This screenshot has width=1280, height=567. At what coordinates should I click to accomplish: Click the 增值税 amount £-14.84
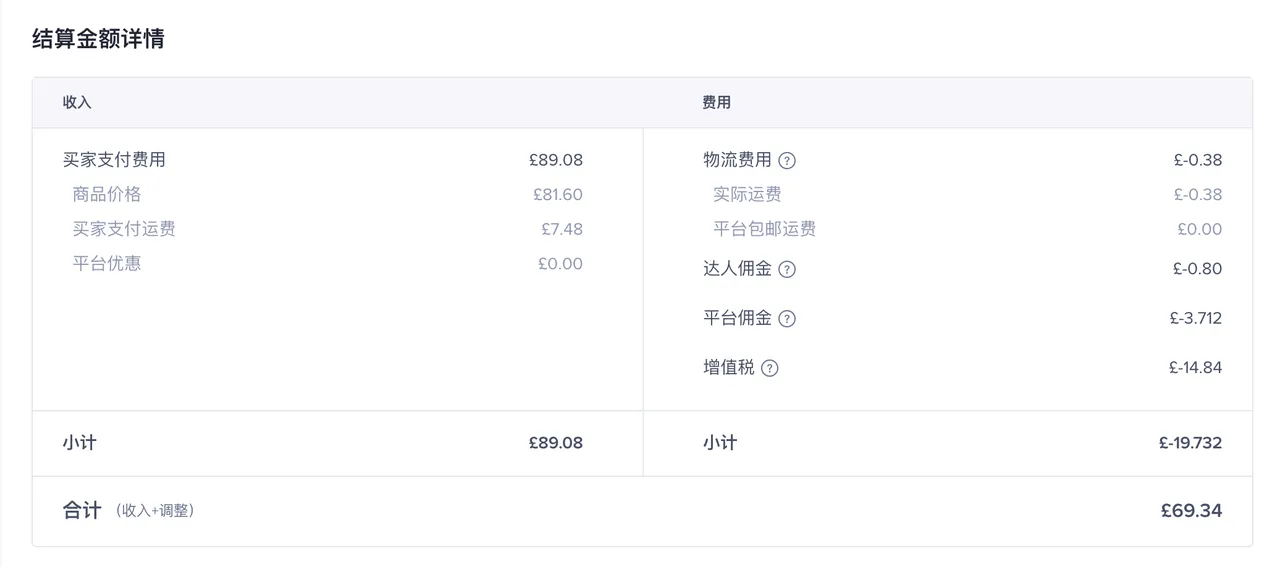pos(1195,367)
